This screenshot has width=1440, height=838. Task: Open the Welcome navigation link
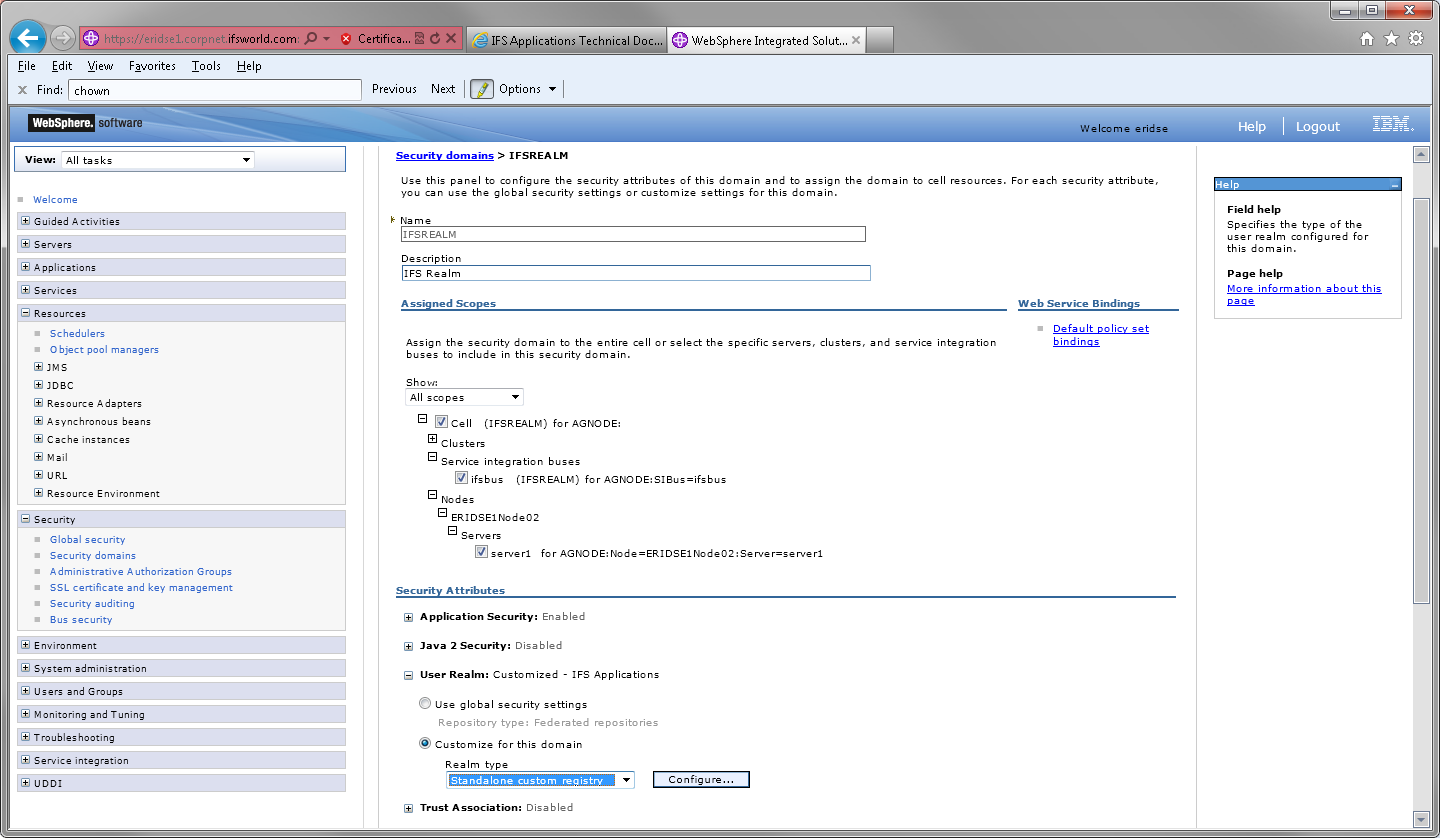(55, 200)
